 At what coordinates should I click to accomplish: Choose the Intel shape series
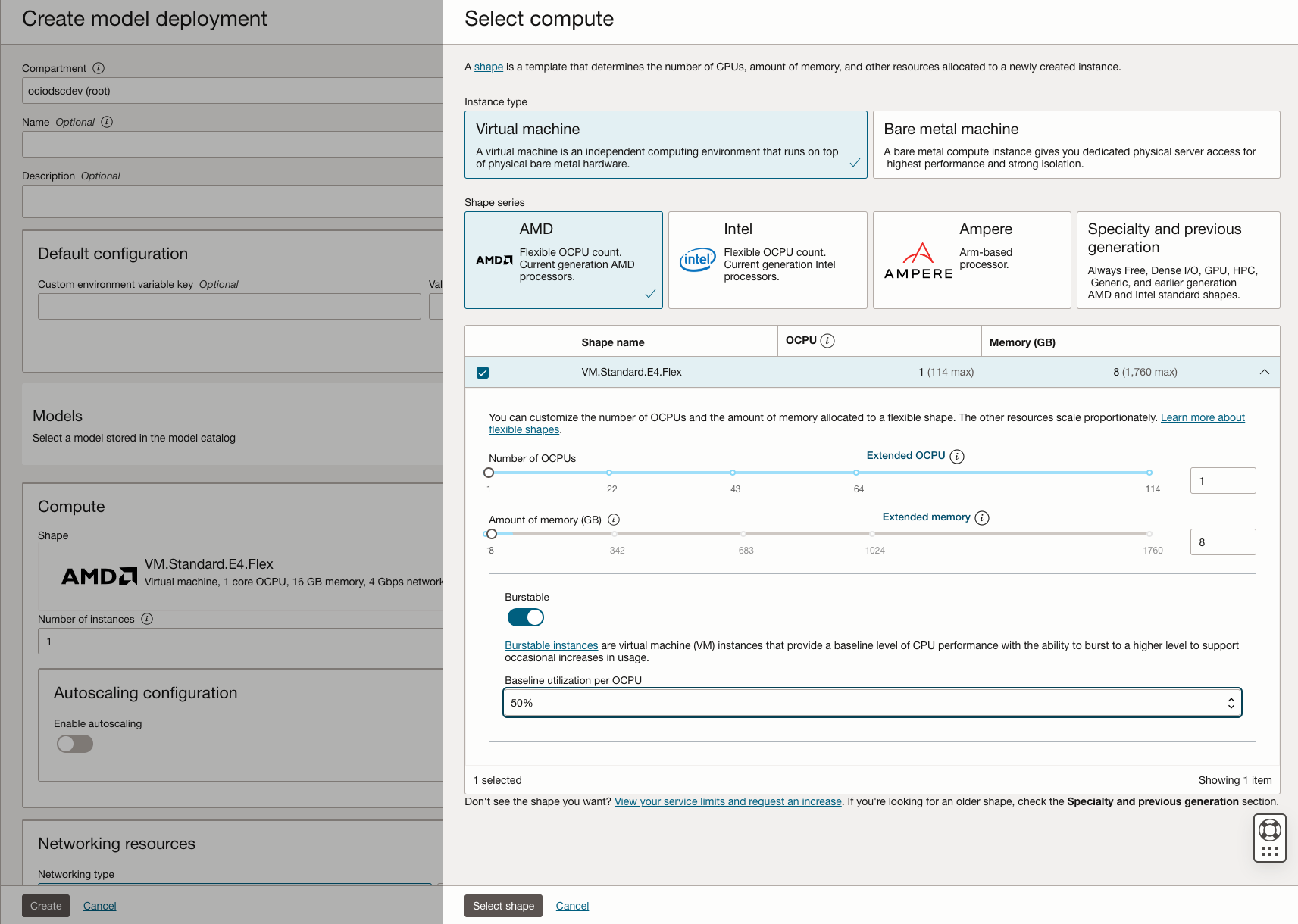tap(767, 260)
